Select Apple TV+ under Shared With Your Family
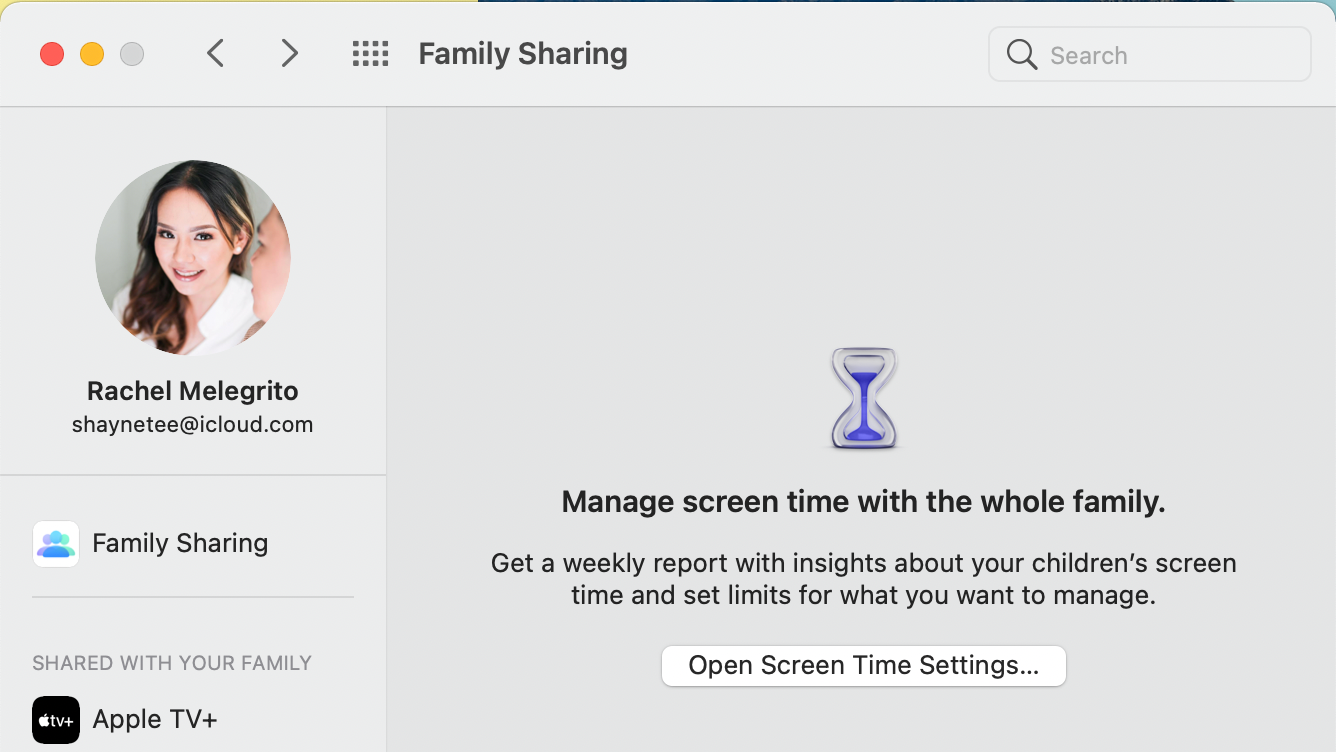1336x752 pixels. click(155, 719)
